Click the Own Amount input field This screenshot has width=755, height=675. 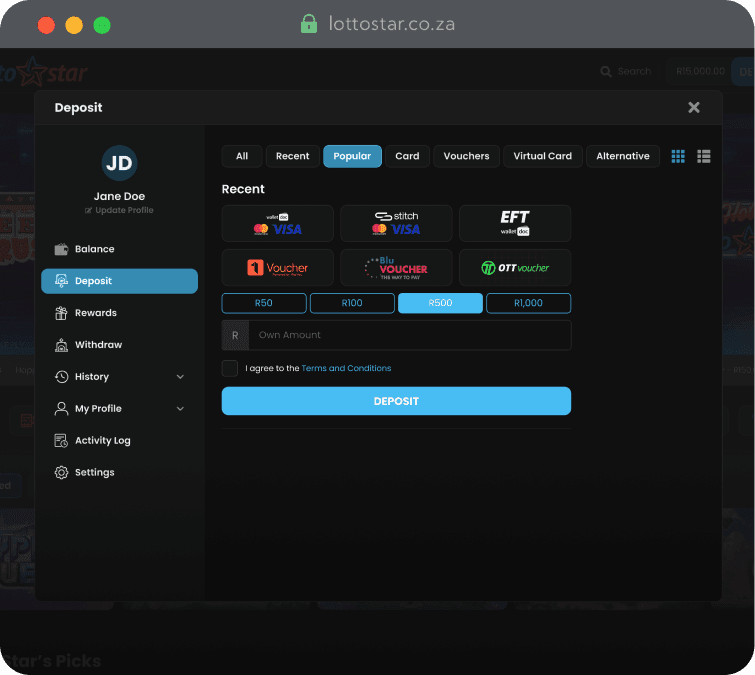click(408, 335)
